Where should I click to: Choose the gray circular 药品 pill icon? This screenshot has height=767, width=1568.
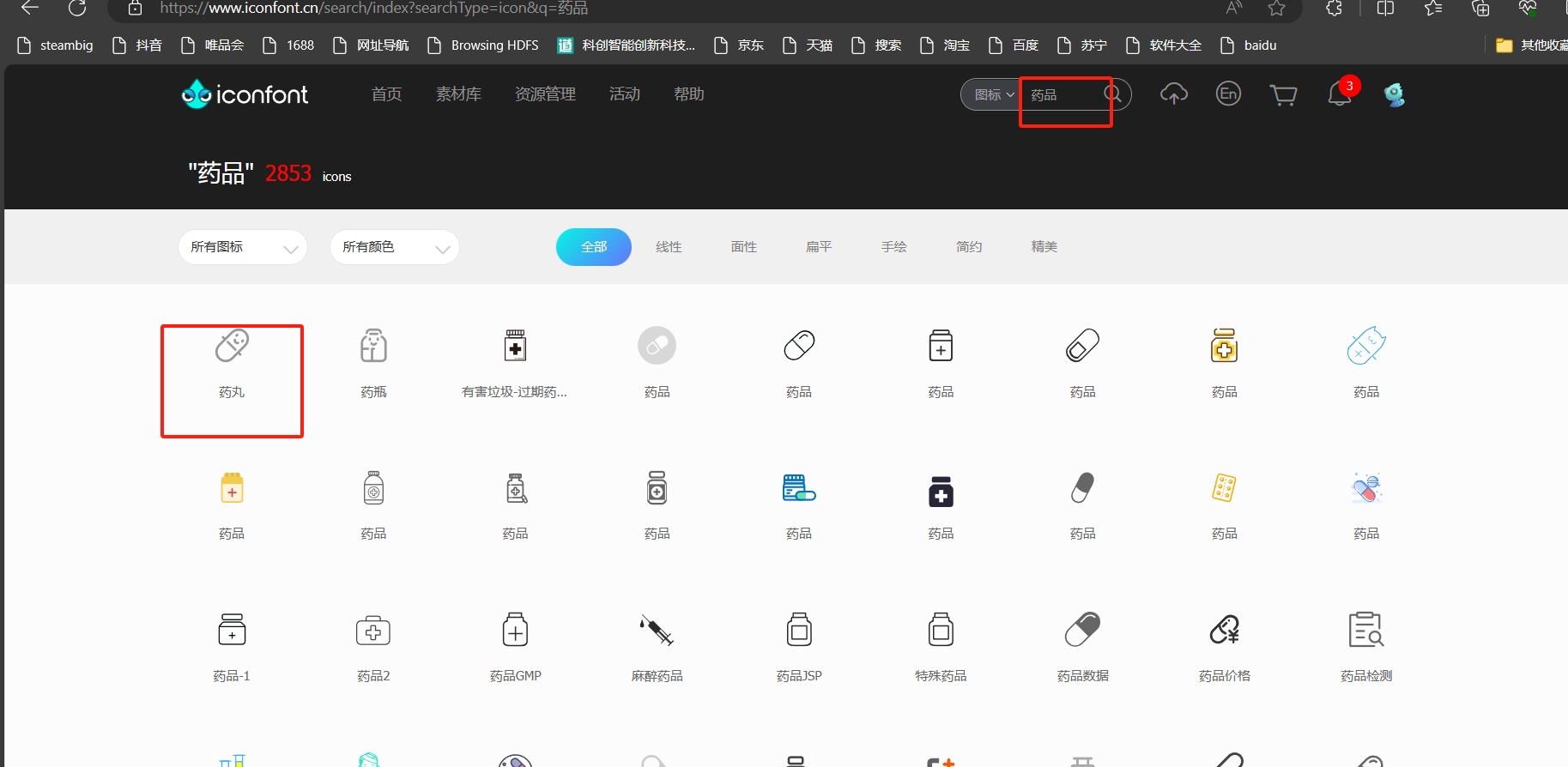pyautogui.click(x=657, y=346)
